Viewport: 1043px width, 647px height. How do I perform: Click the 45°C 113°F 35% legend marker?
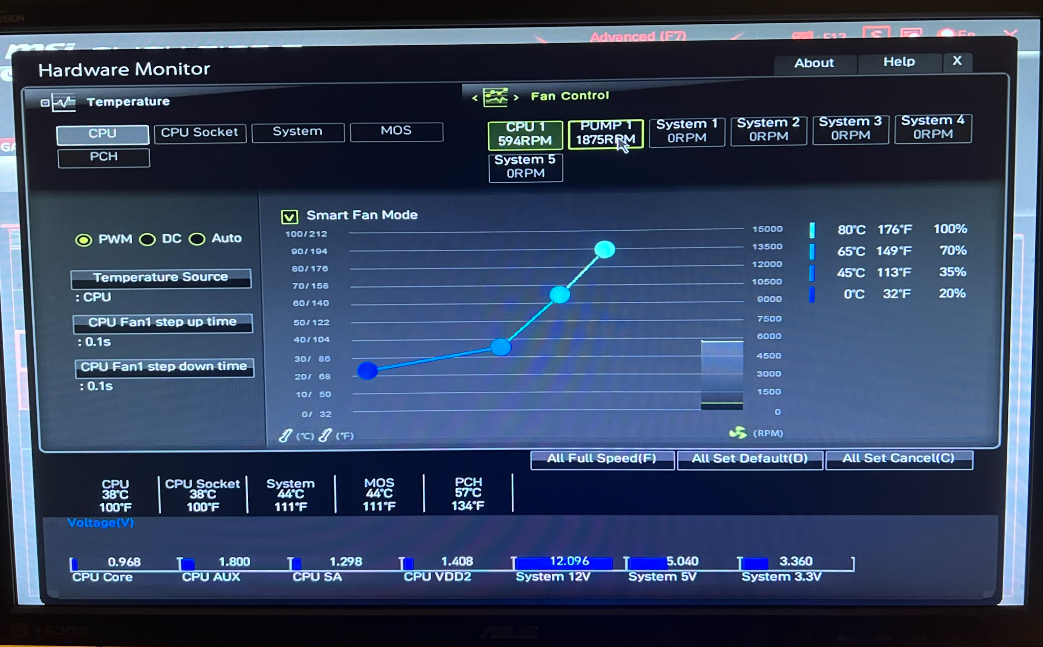812,273
